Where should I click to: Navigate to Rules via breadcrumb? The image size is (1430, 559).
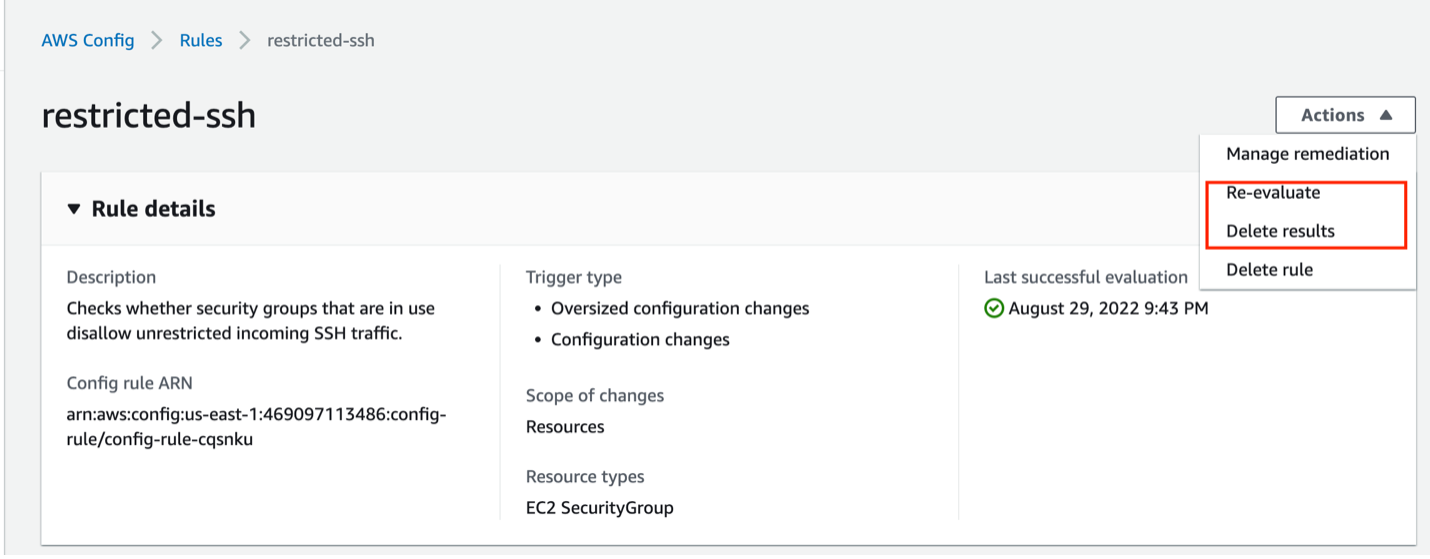click(201, 41)
